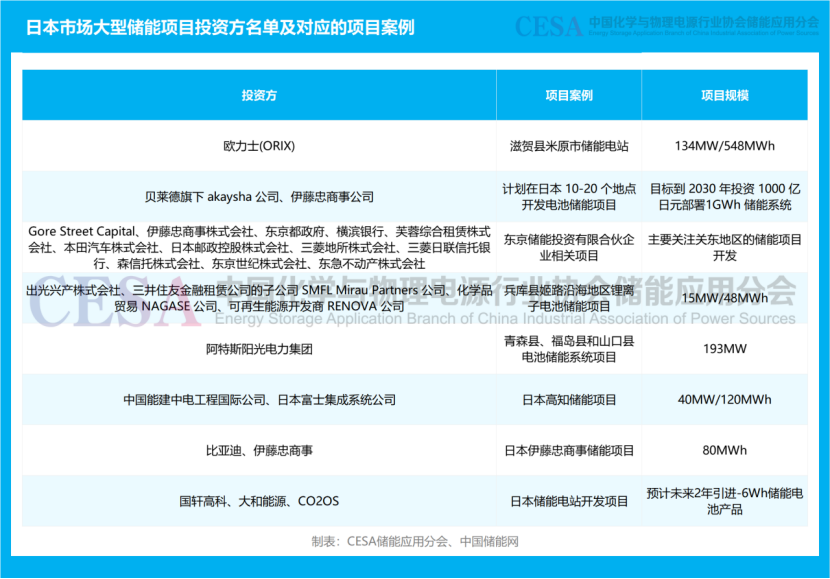Click the '青森县、福岛县和山口县电池储能系统项目' cell
This screenshot has width=830, height=579.
pos(569,349)
